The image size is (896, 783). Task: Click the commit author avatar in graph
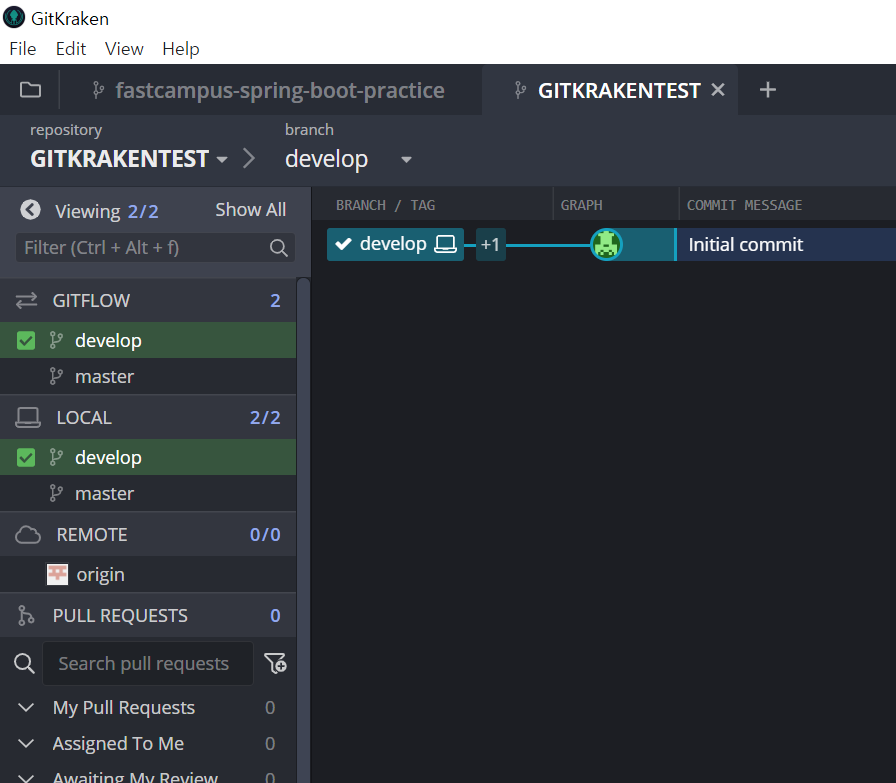click(606, 245)
